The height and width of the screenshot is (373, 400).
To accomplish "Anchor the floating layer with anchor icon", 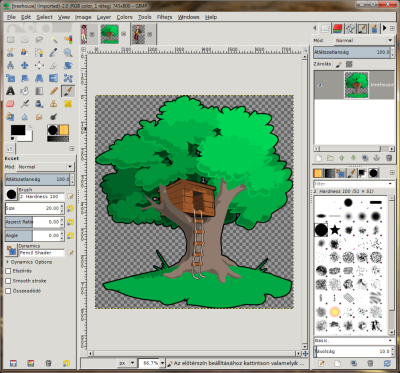I will click(x=377, y=158).
